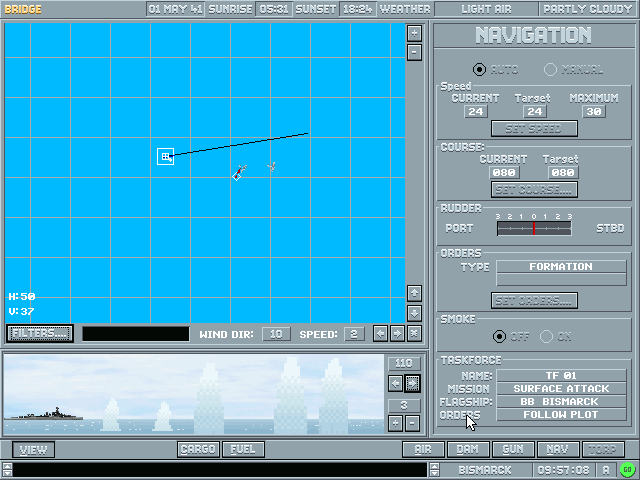Turn smoke ON
The image size is (640, 480).
click(546, 336)
